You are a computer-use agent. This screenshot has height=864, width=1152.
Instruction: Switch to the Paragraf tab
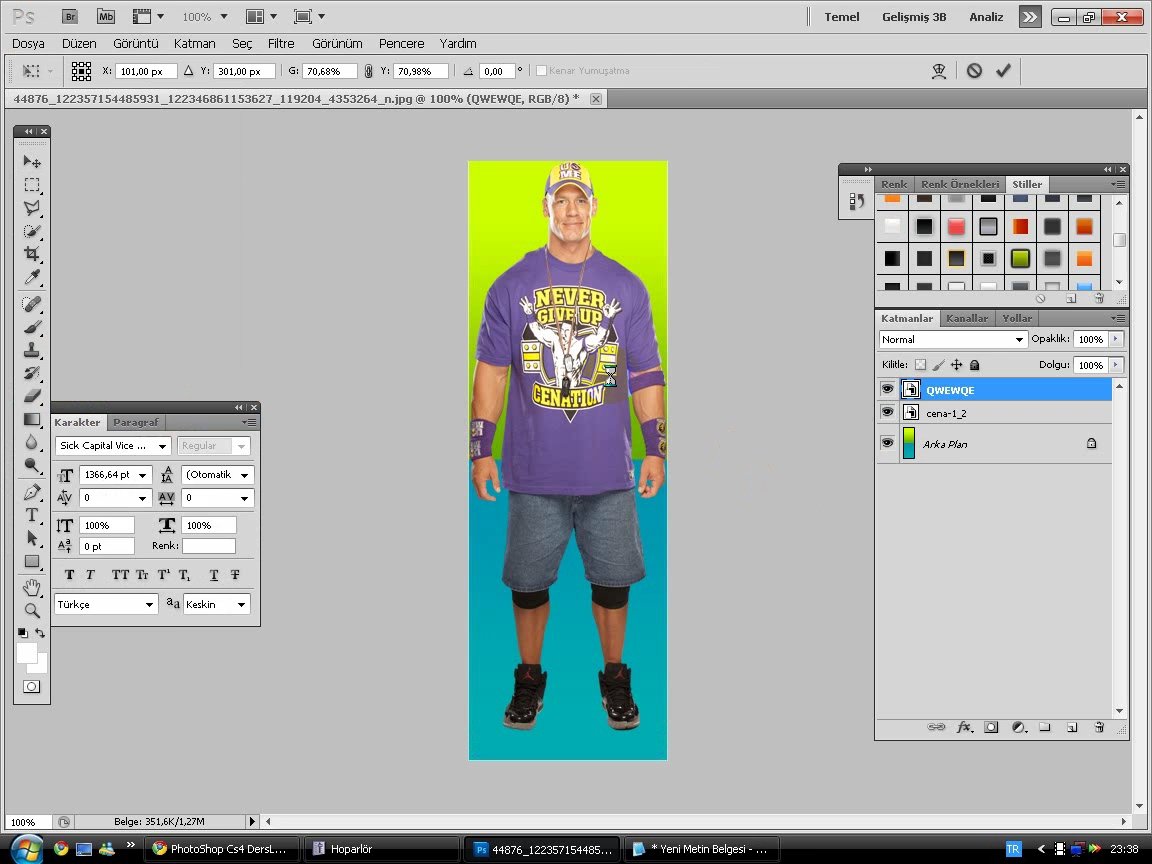coord(136,422)
